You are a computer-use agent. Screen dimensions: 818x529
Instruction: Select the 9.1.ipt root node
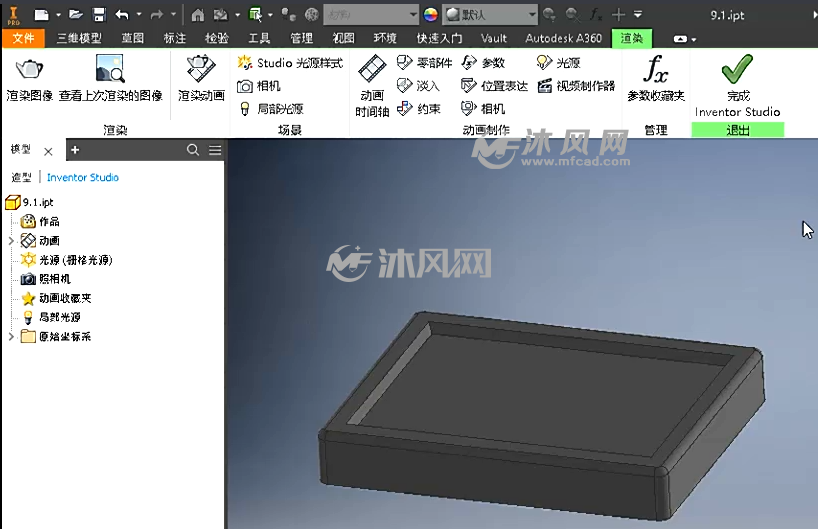(30, 202)
